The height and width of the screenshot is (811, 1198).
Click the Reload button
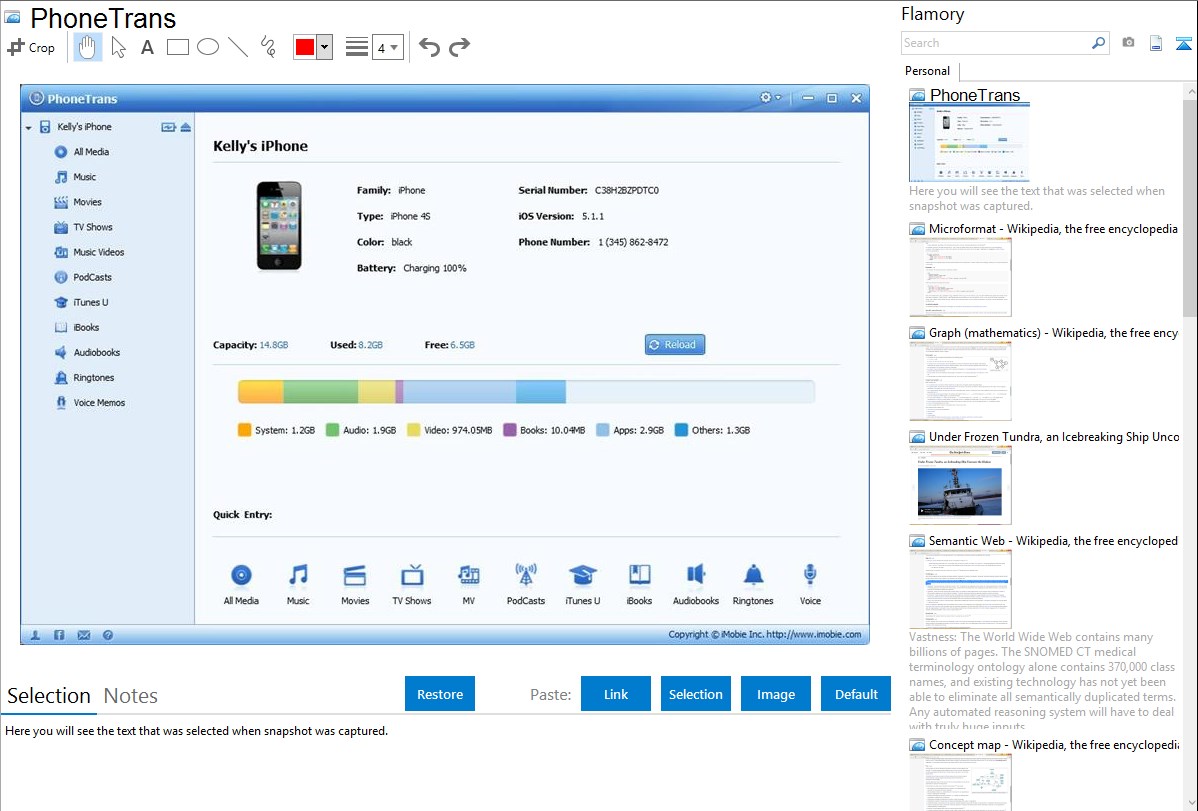click(675, 345)
